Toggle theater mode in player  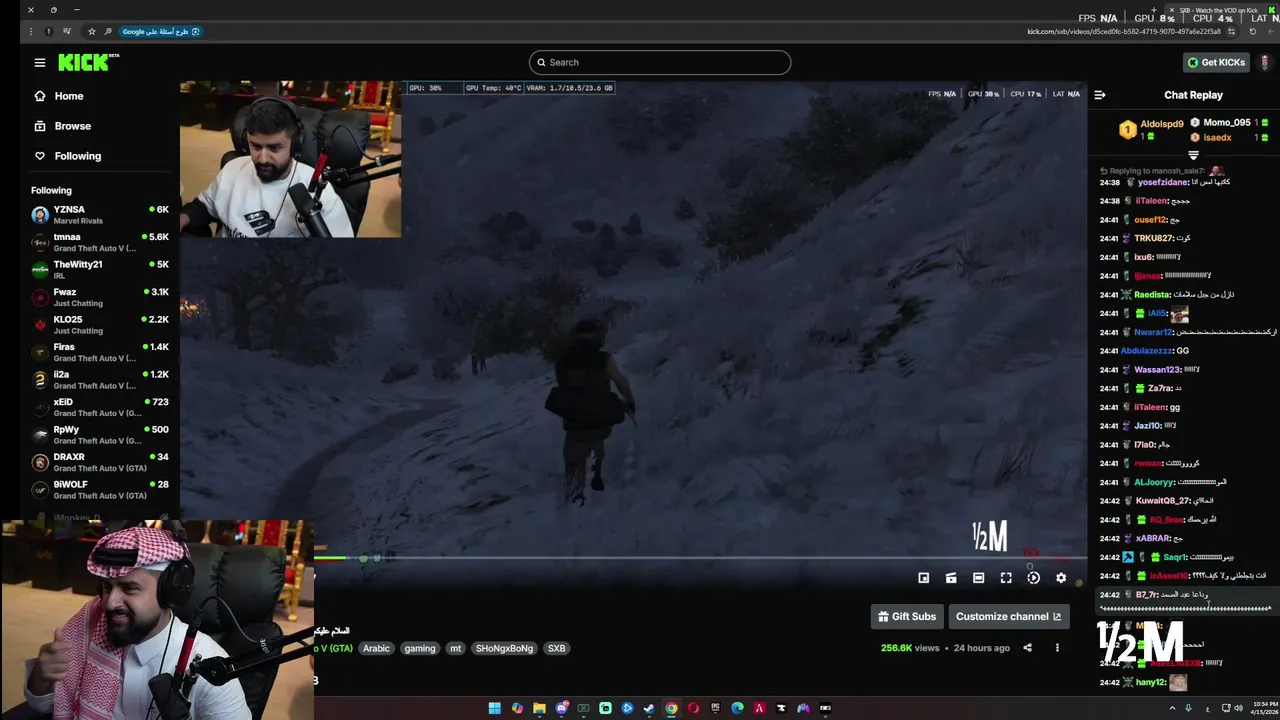click(978, 578)
